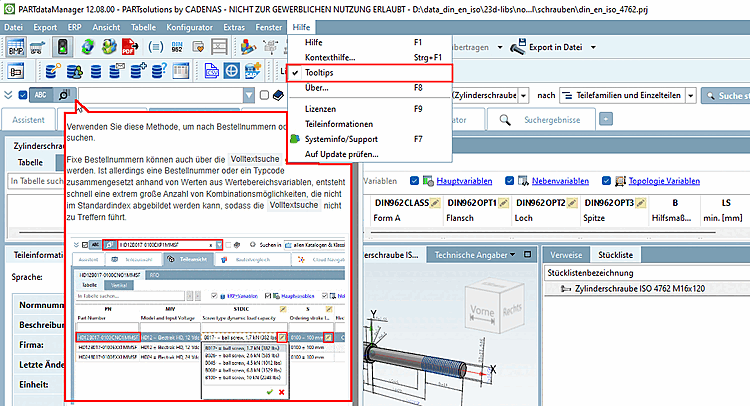Click the database with key icon
750x406 pixels.
pyautogui.click(x=53, y=71)
